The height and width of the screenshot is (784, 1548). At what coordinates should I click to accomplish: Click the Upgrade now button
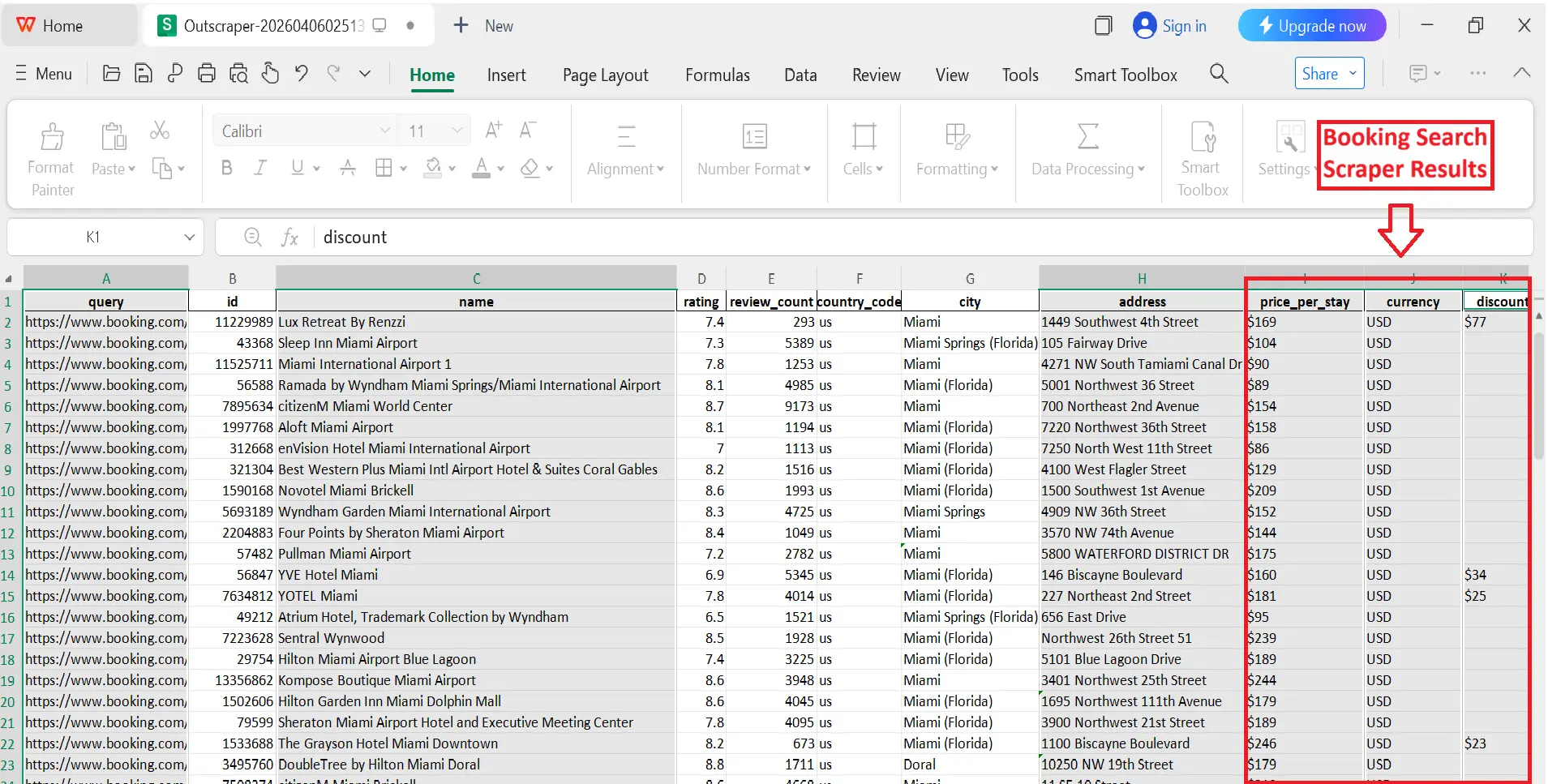1311,26
